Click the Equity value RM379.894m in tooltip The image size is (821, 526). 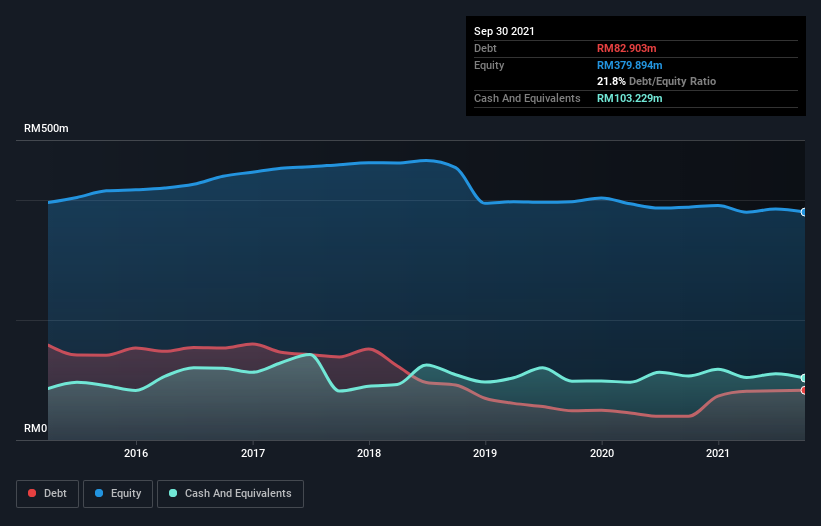(630, 65)
